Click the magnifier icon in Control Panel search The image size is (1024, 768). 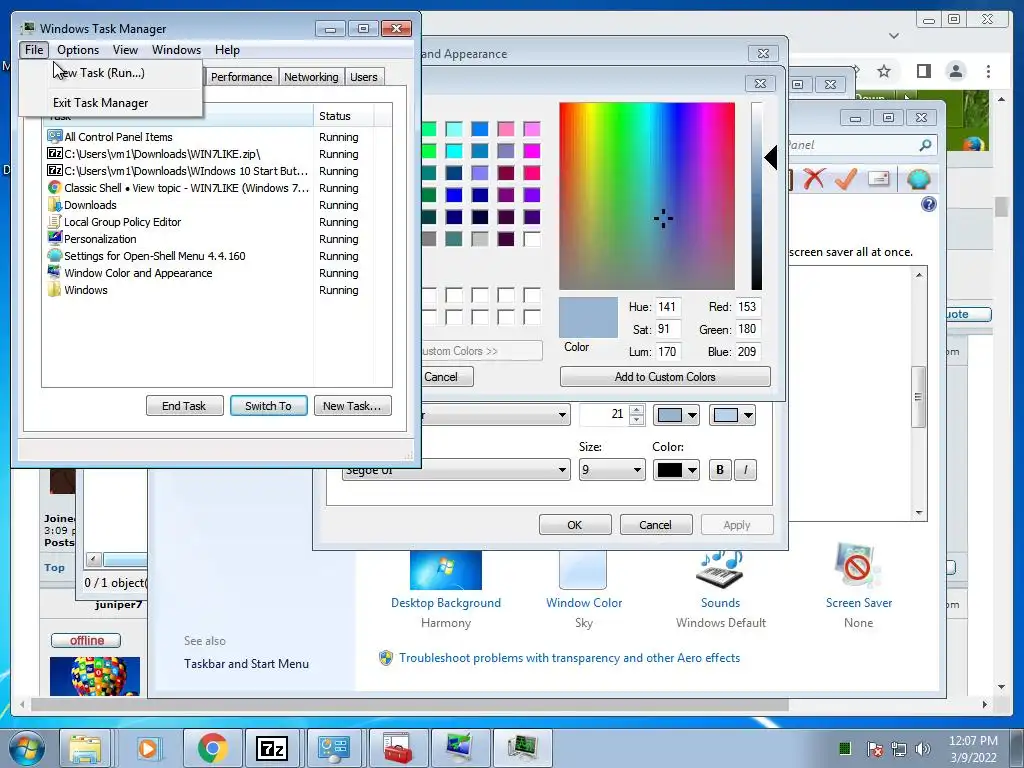(925, 145)
